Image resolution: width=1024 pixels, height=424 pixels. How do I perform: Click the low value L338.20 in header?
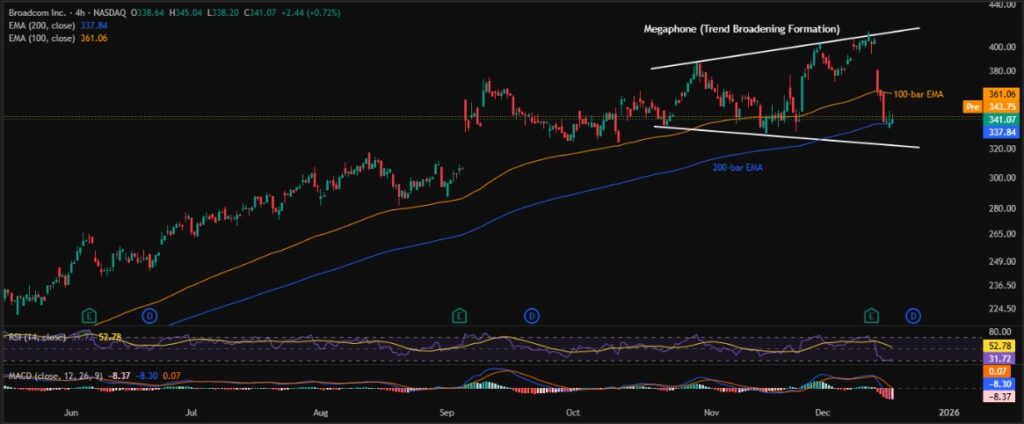point(223,13)
